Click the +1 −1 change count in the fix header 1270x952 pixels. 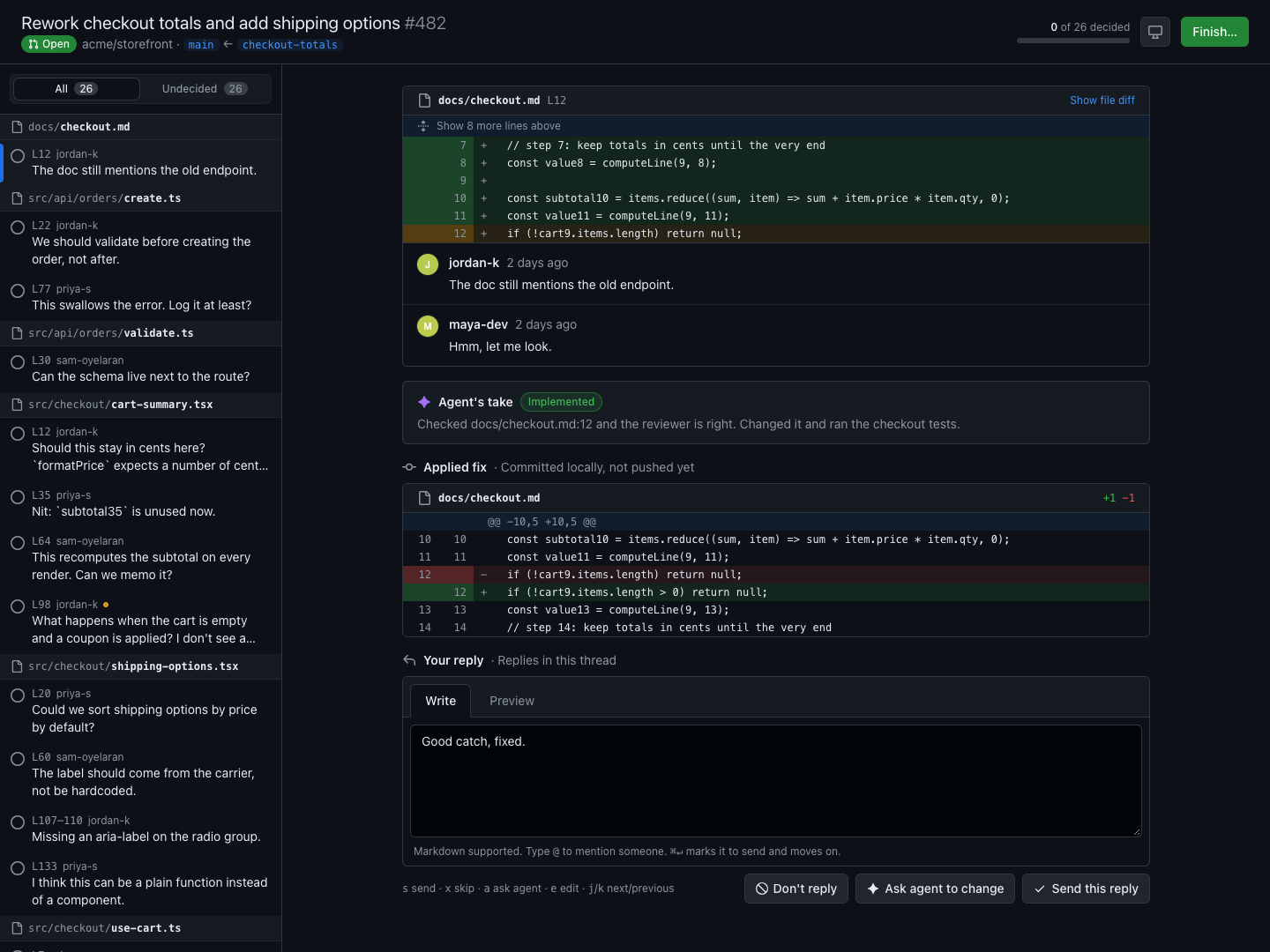coord(1119,498)
